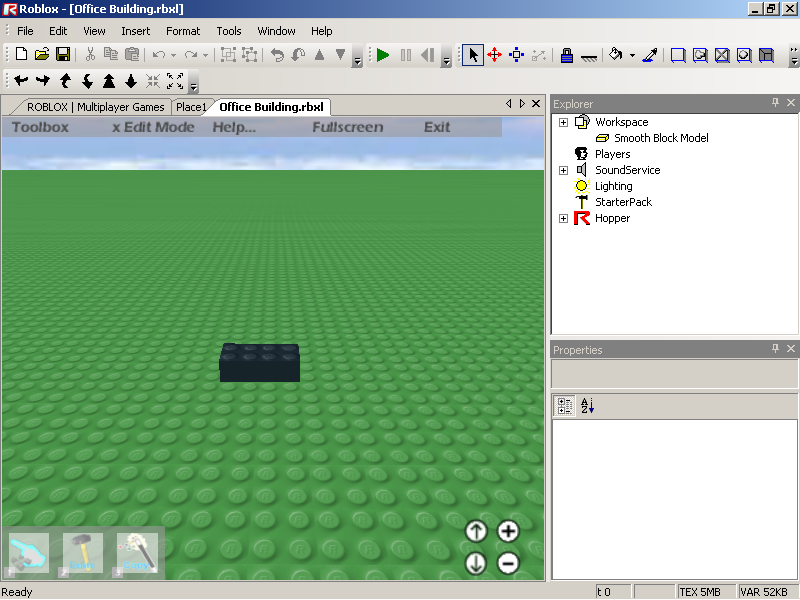
Task: Select Lighting in the Explorer tree
Action: [x=613, y=186]
